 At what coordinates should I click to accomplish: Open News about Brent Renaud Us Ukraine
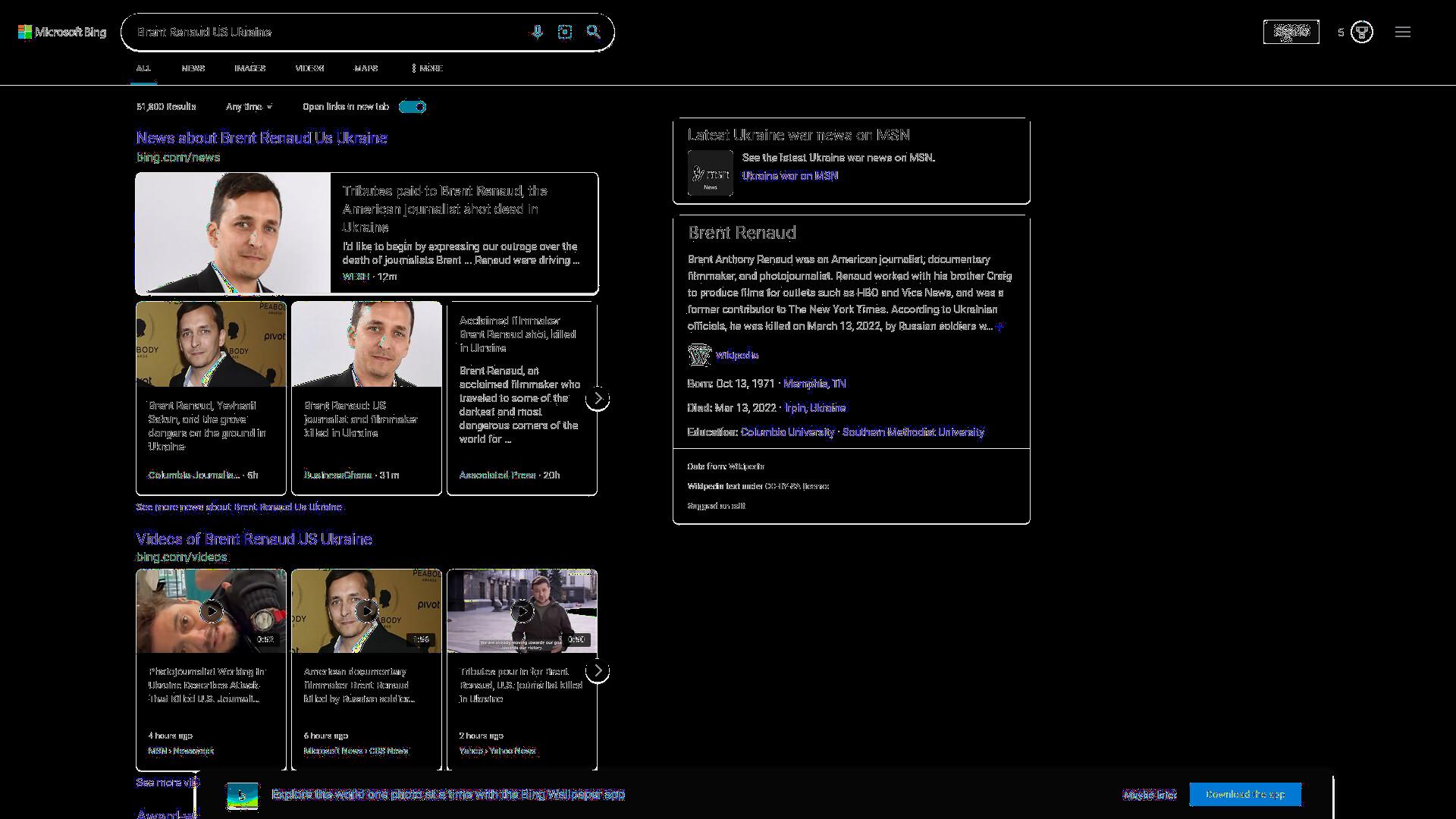pos(262,138)
